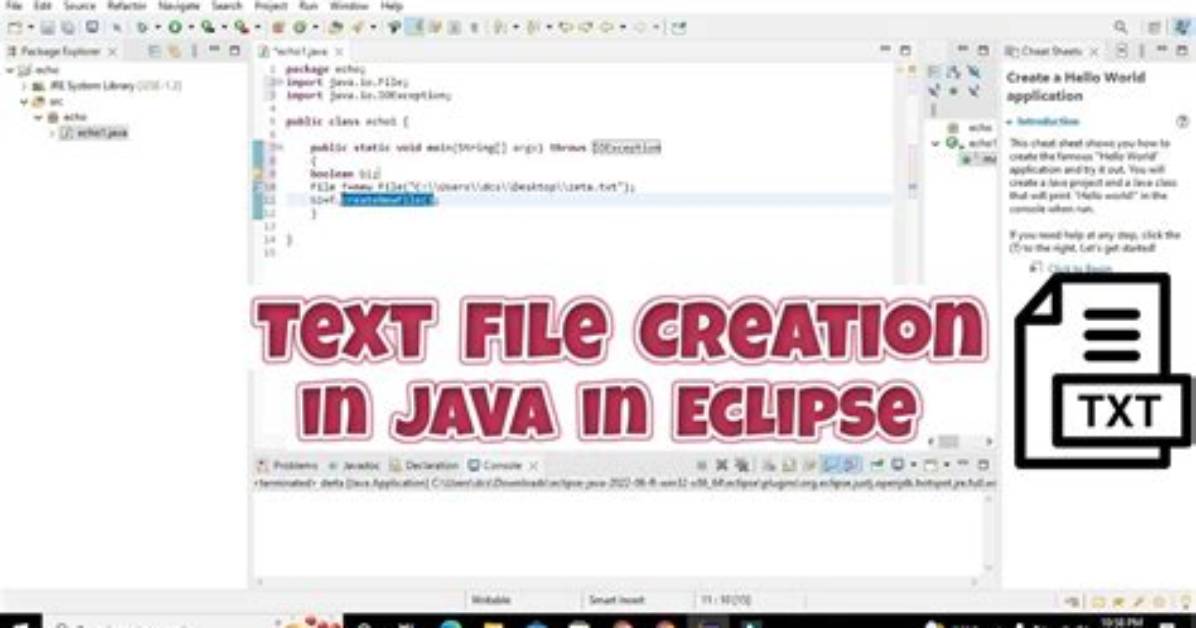Open the Source menu

coord(79,6)
